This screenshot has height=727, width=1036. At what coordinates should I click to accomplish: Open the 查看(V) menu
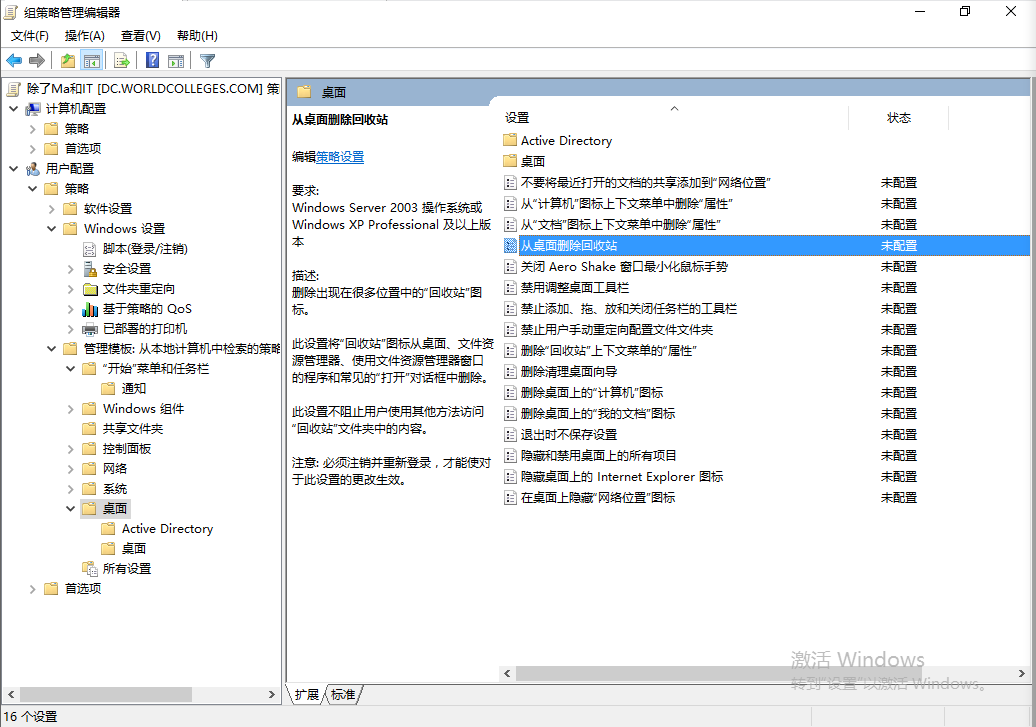[x=141, y=36]
